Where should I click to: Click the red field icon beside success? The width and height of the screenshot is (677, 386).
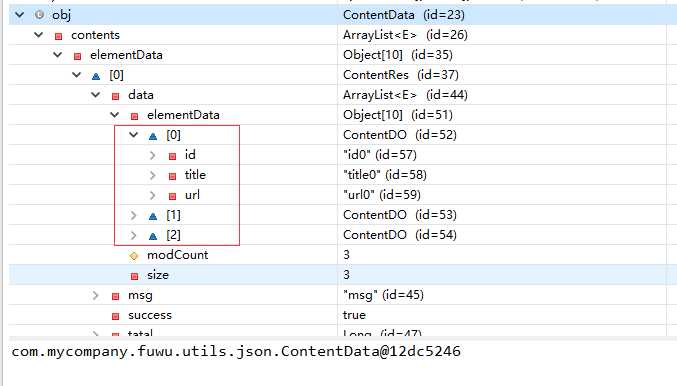[115, 316]
